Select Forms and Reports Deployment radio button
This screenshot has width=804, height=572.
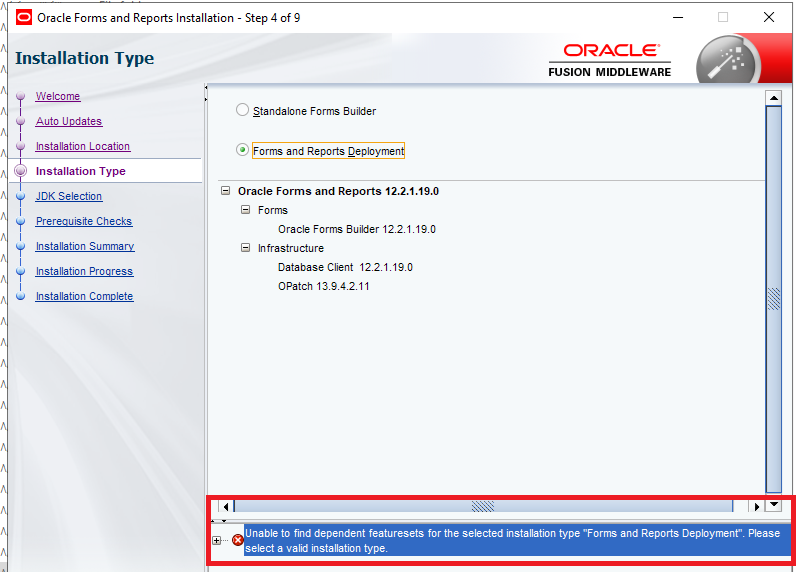pos(243,150)
